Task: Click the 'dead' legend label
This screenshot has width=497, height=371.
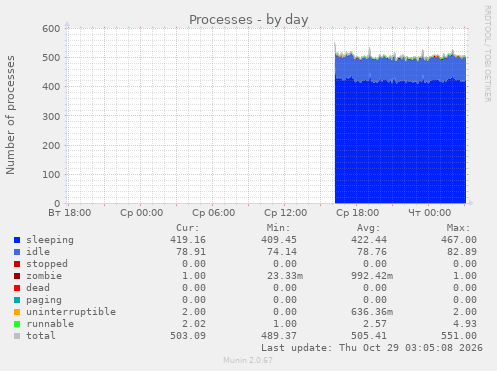Action: click(38, 288)
